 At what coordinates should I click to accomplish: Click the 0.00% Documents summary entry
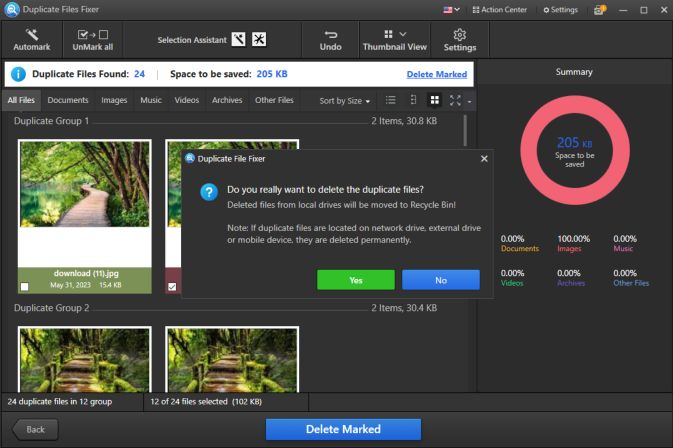(x=520, y=243)
